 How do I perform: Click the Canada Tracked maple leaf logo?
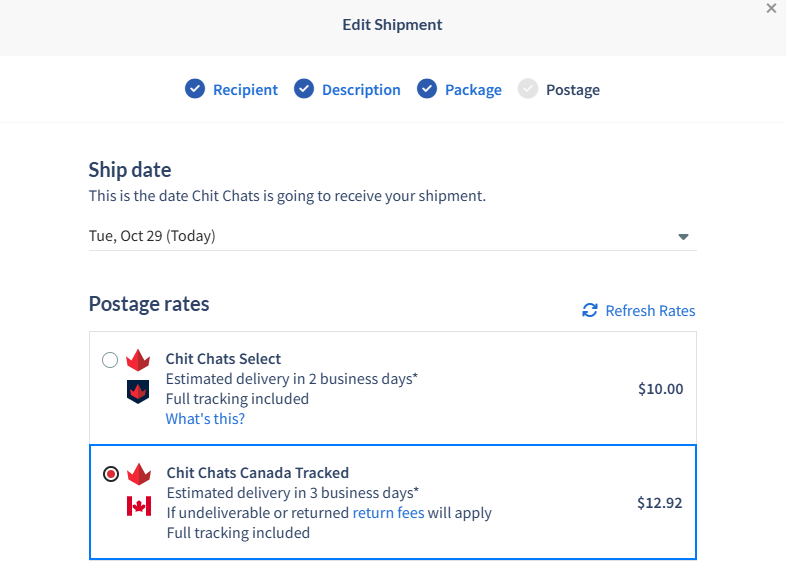(x=139, y=474)
